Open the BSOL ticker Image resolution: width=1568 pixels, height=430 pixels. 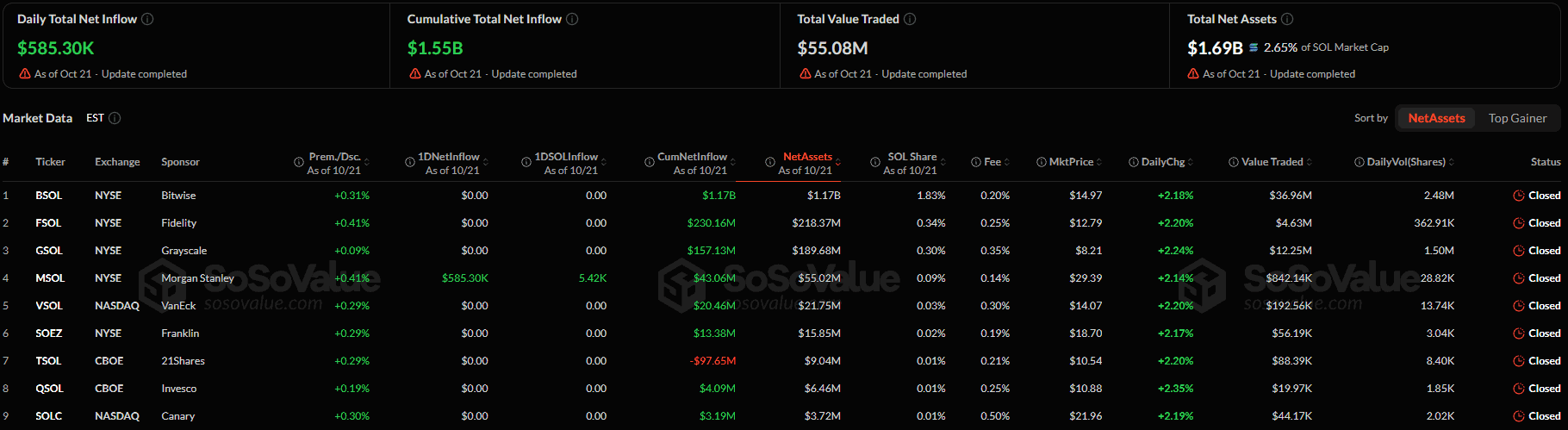pos(49,196)
